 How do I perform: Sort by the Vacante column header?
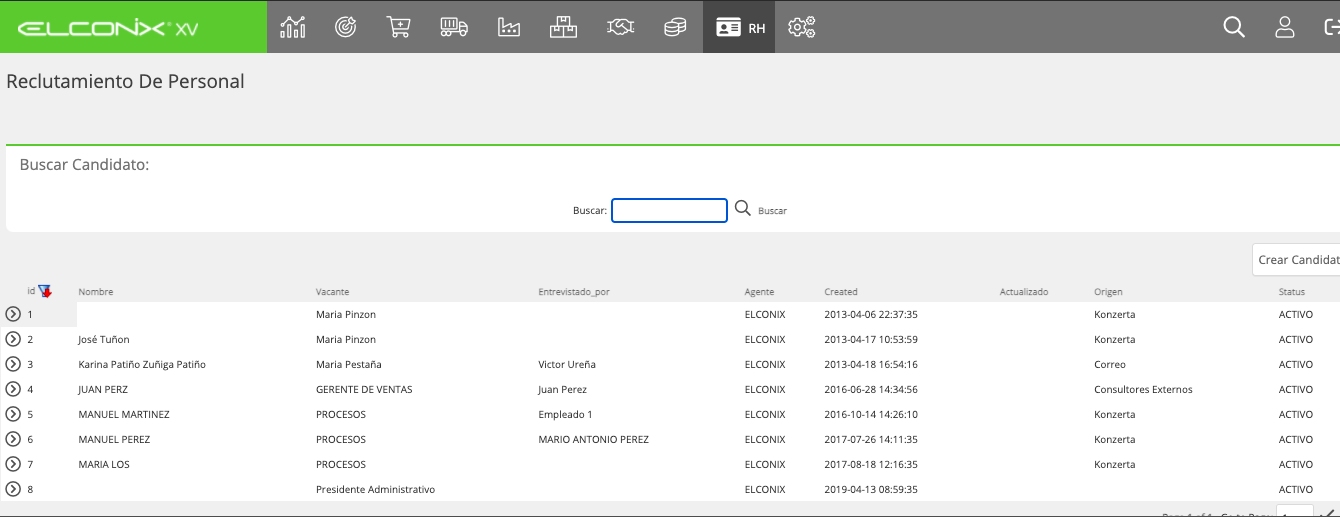pos(332,292)
